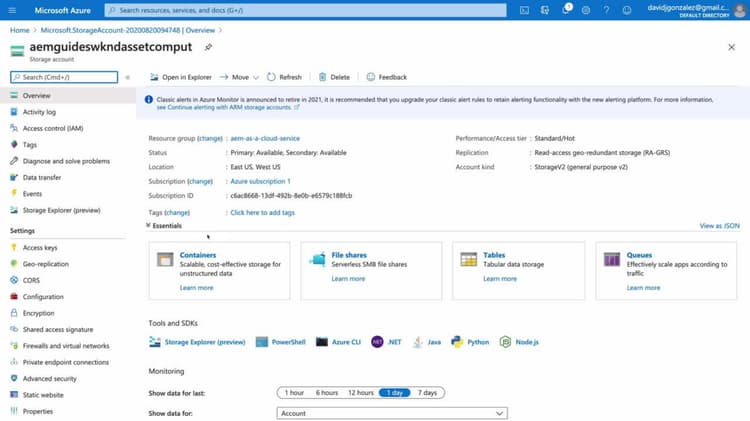This screenshot has height=421, width=750.
Task: Open PowerShell SDK link icon
Action: (262, 342)
